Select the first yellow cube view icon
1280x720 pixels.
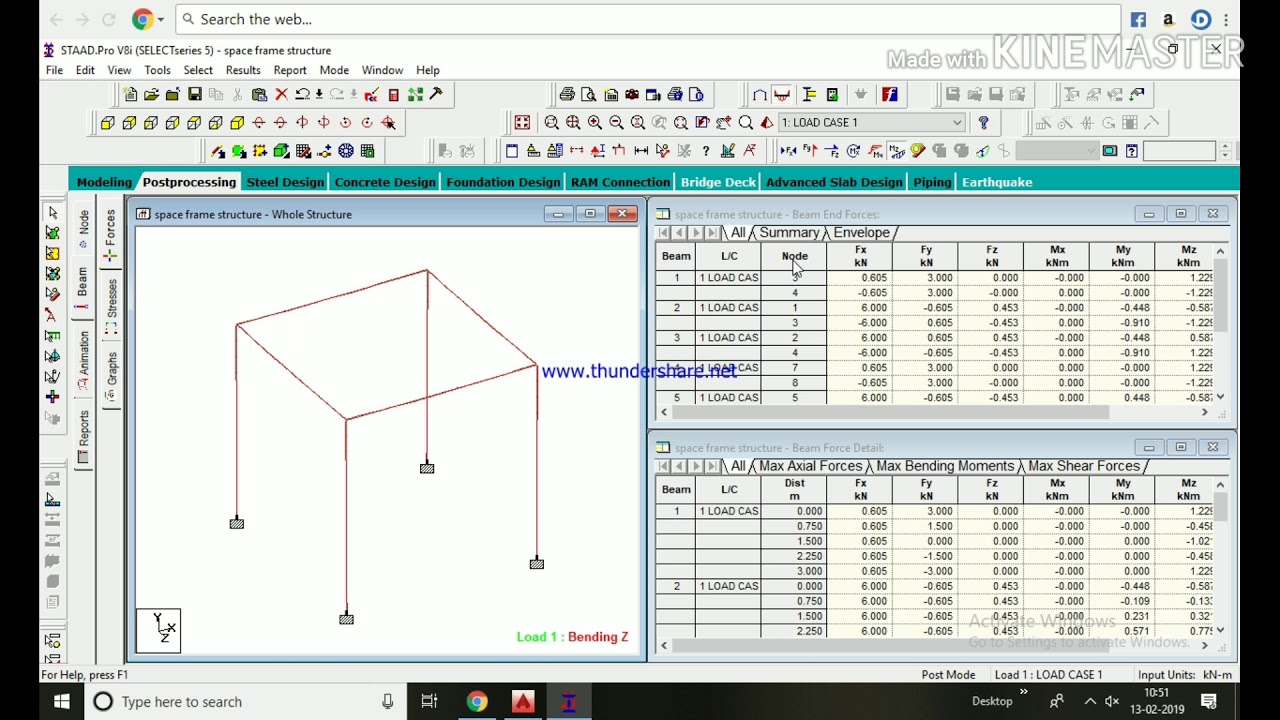pos(107,122)
